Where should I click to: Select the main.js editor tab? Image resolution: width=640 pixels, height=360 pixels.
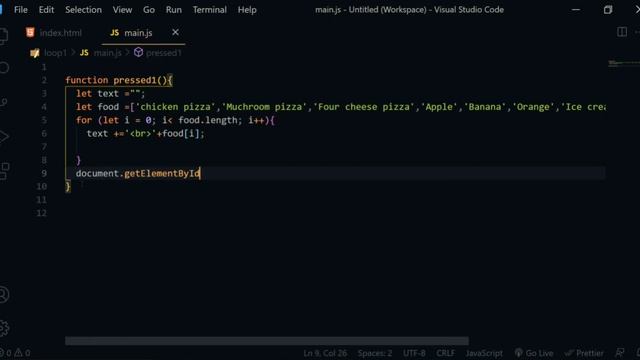(x=138, y=33)
